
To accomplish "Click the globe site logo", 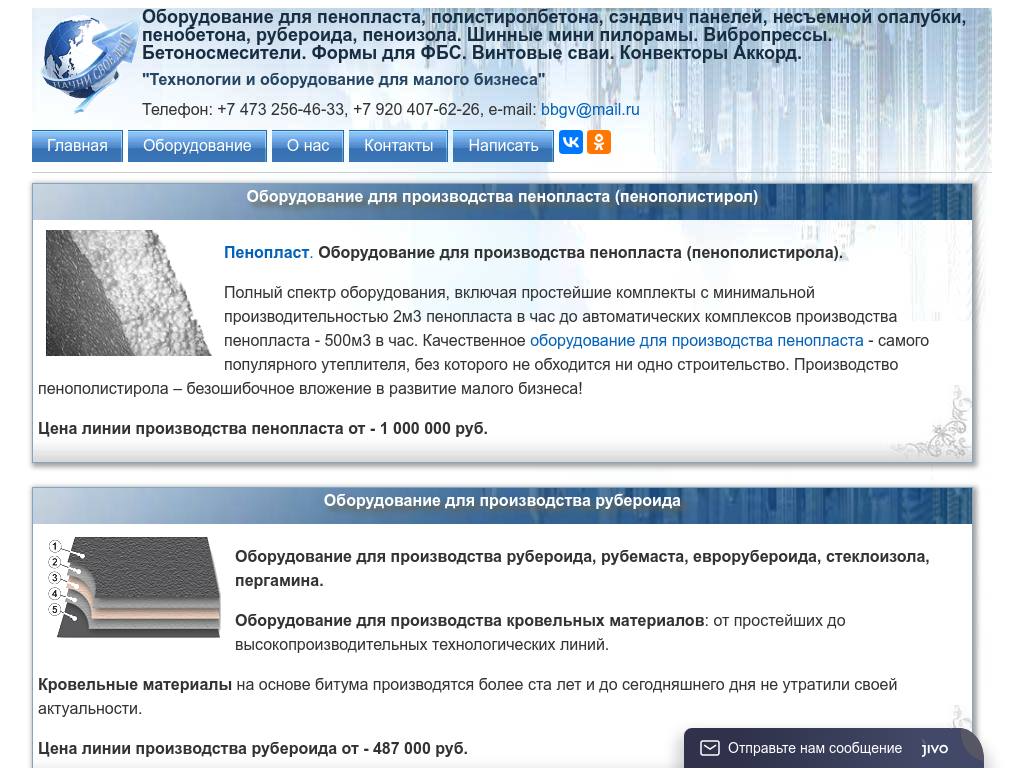I will click(x=88, y=64).
